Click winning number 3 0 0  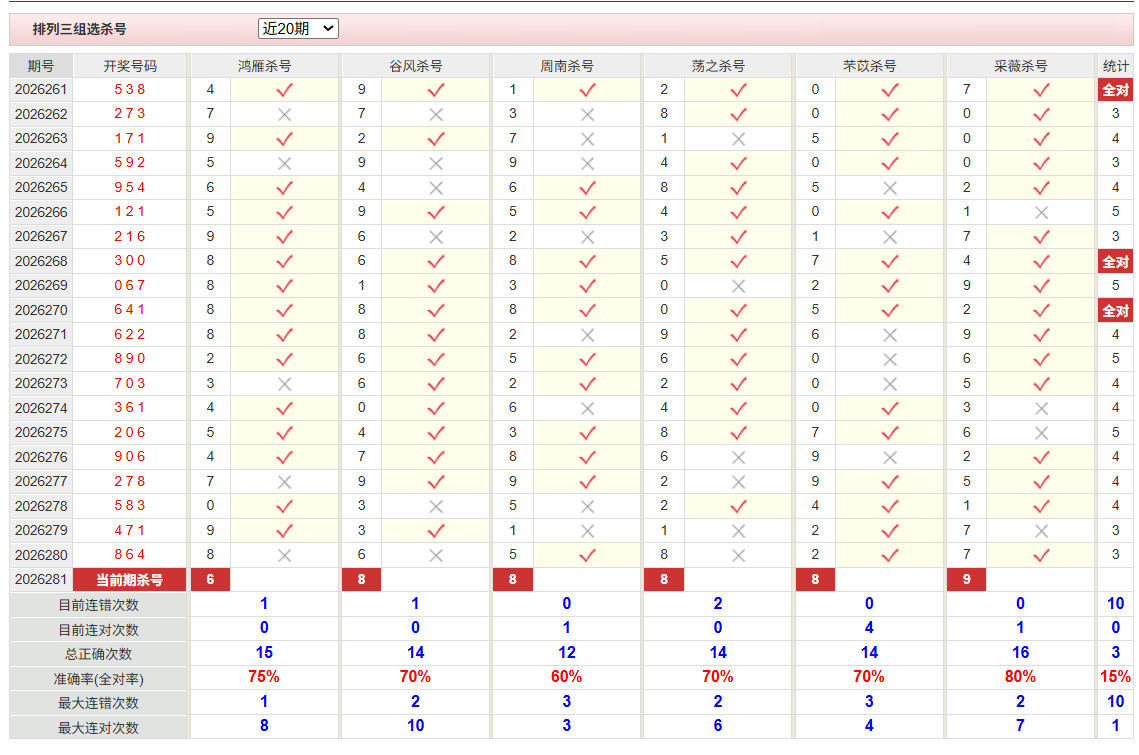[130, 261]
